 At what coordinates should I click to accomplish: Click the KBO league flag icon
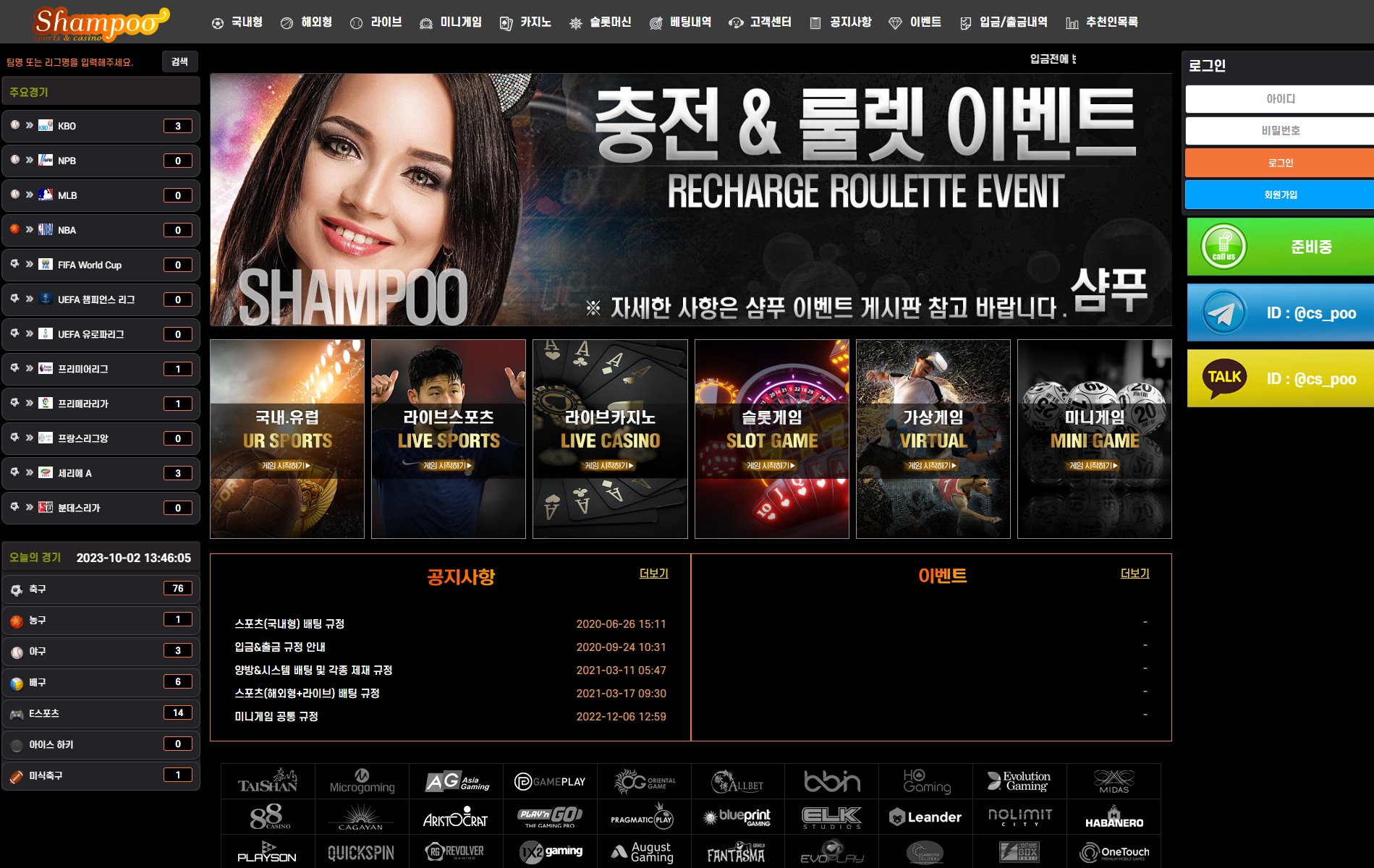point(46,126)
